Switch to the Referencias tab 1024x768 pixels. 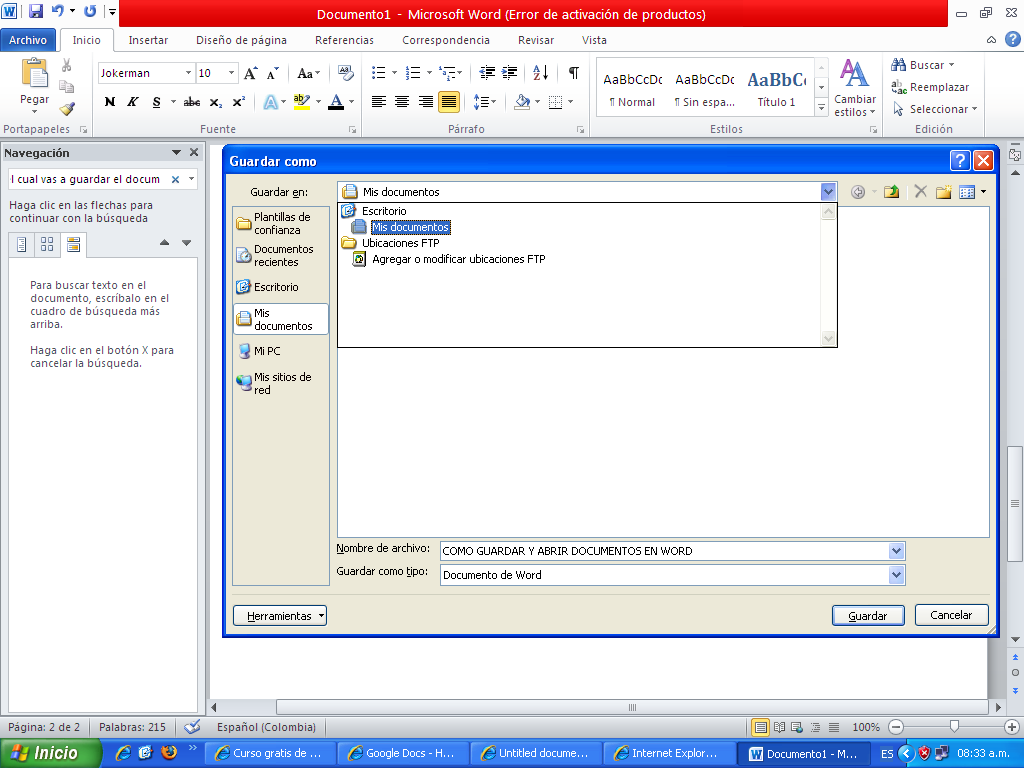344,40
